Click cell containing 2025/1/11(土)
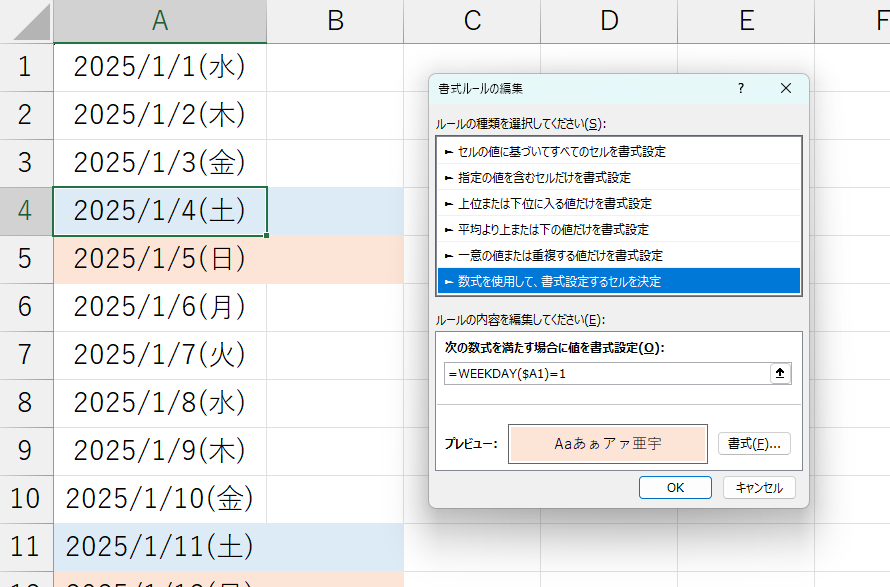Viewport: 890px width, 587px height. point(160,547)
